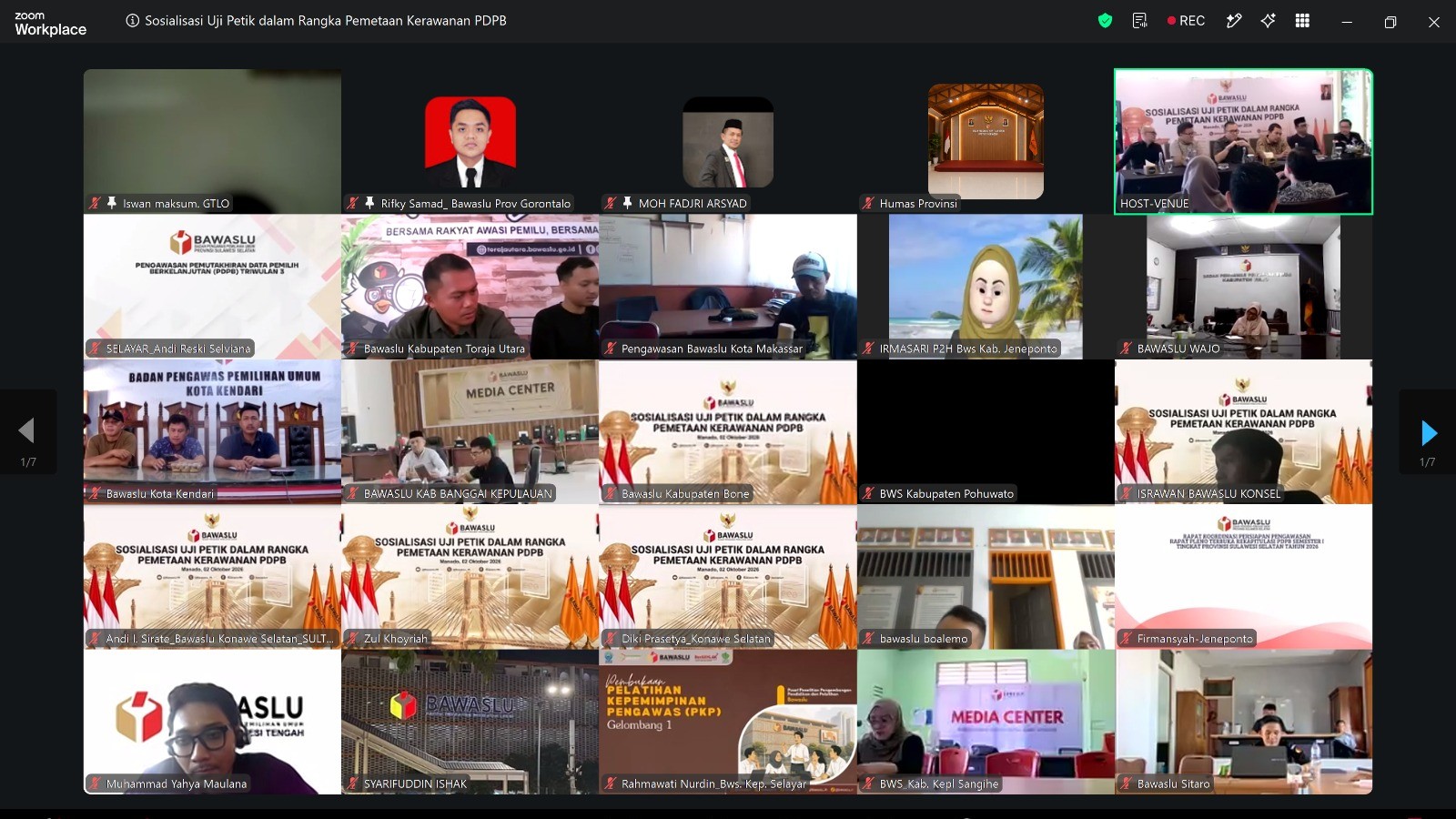The width and height of the screenshot is (1456, 819).
Task: Select the Bawaslu Kota Kendari video tile
Action: (x=212, y=431)
